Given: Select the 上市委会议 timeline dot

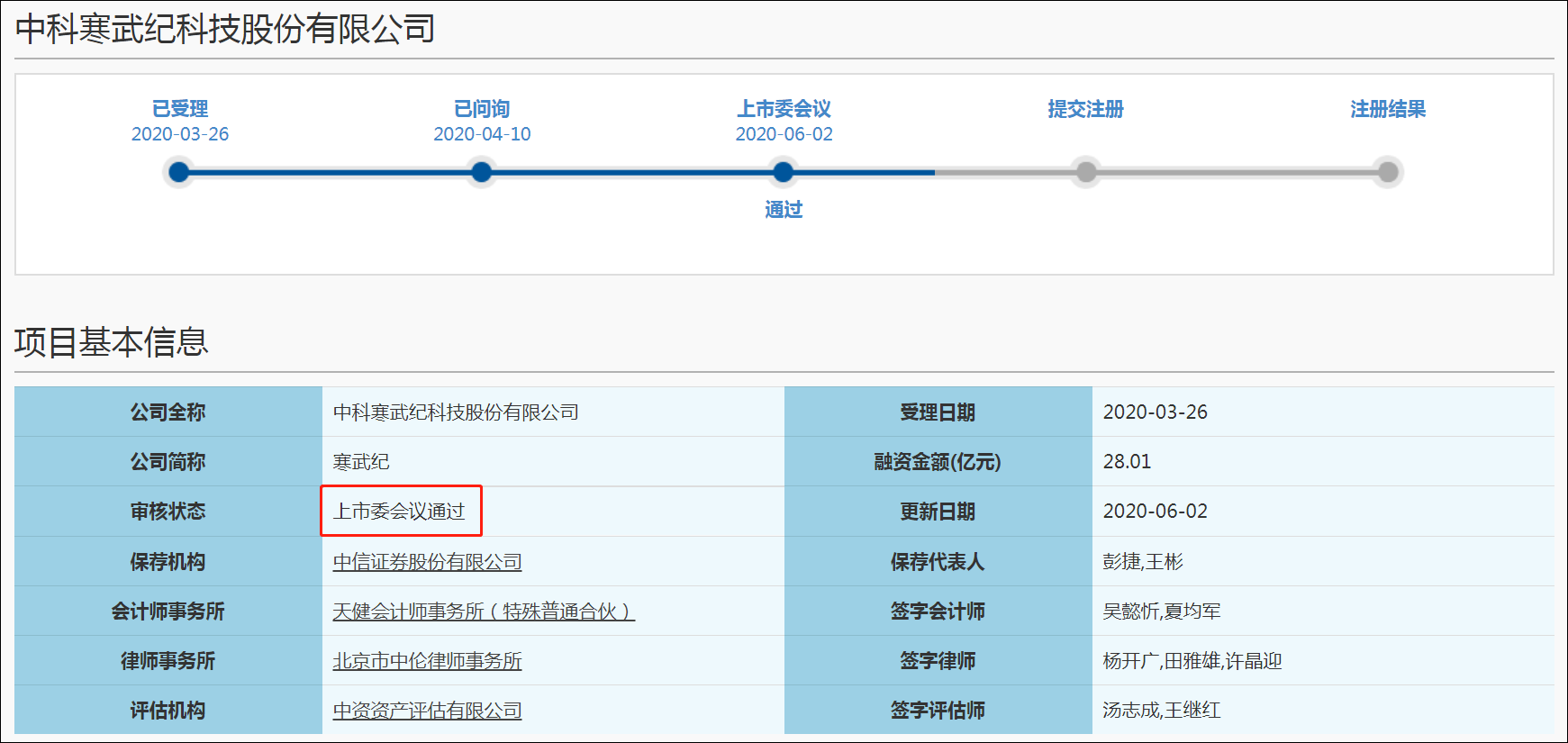Looking at the screenshot, I should [x=784, y=172].
